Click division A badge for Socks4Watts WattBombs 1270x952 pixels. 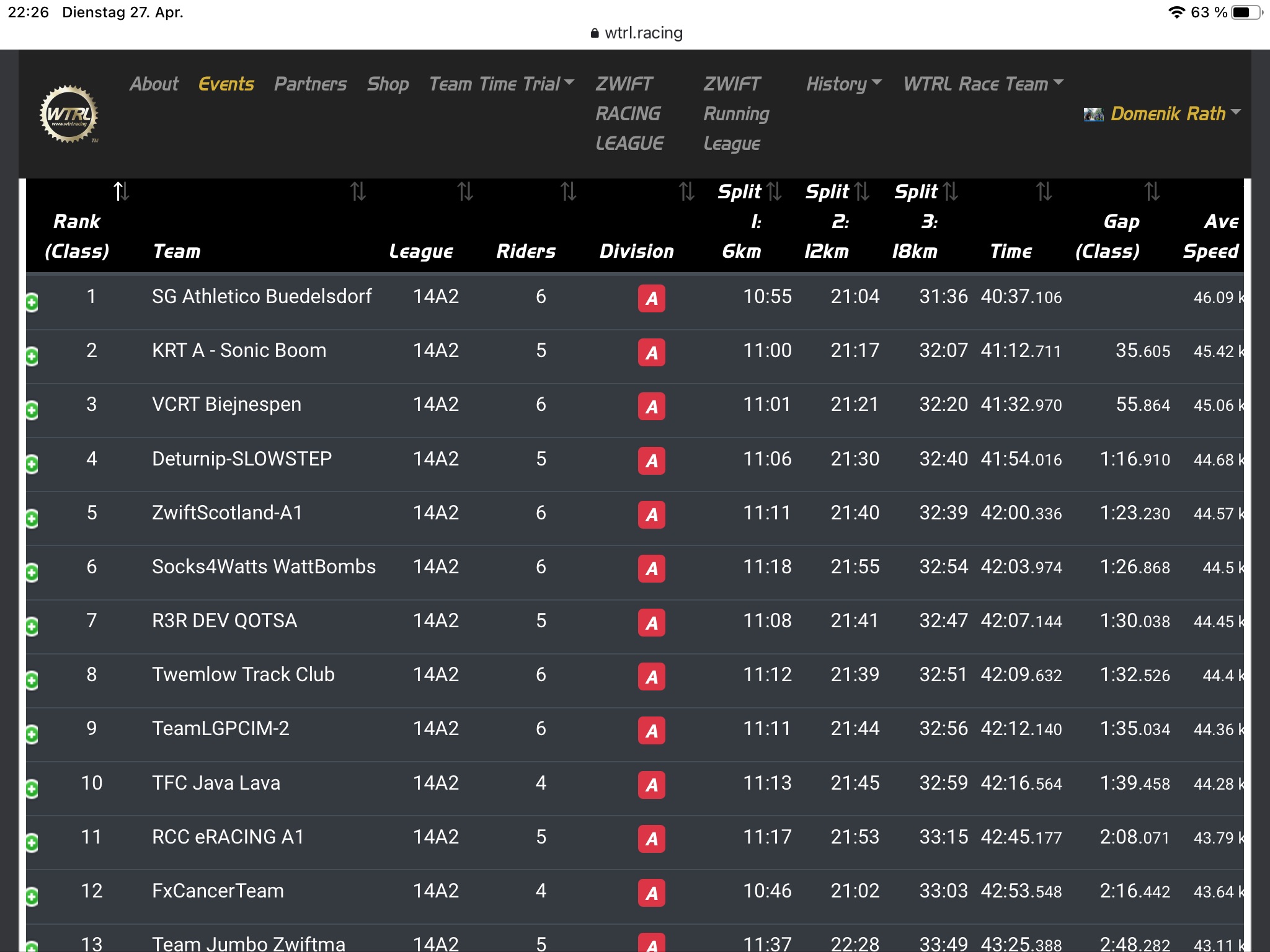(x=651, y=568)
